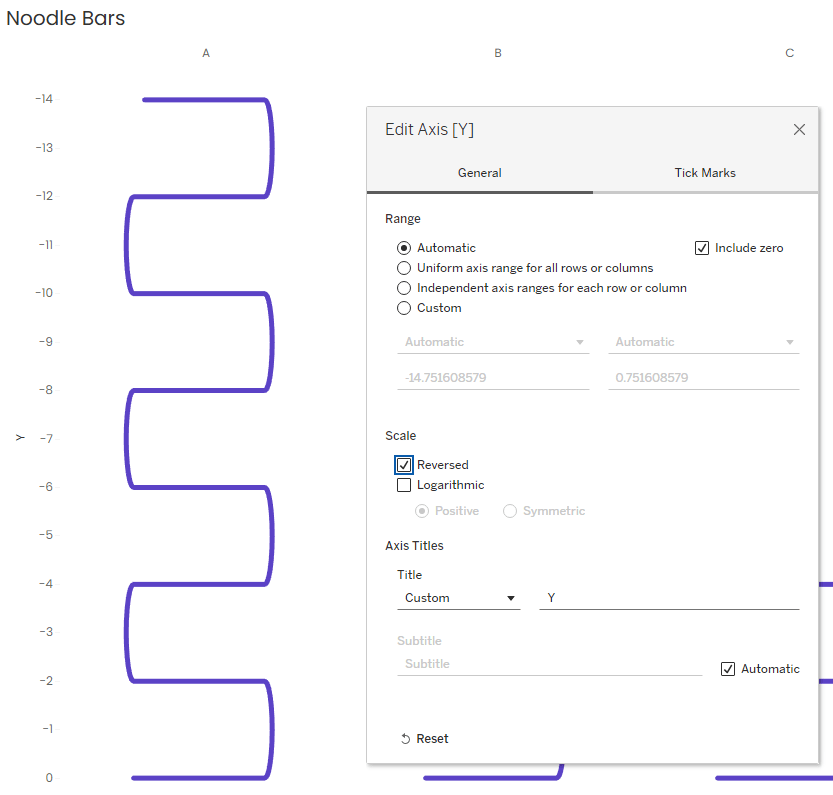Click the axis title text field
The width and height of the screenshot is (833, 795).
coord(668,598)
